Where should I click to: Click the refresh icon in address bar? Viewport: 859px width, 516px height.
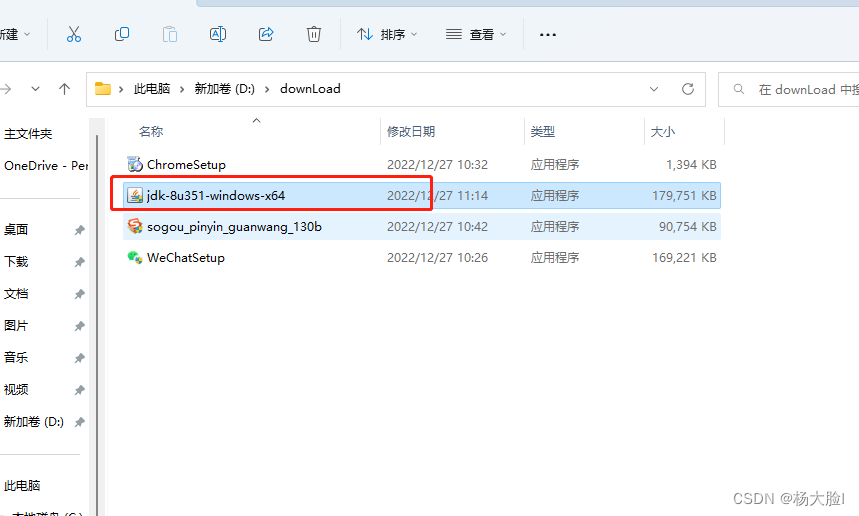[x=688, y=89]
